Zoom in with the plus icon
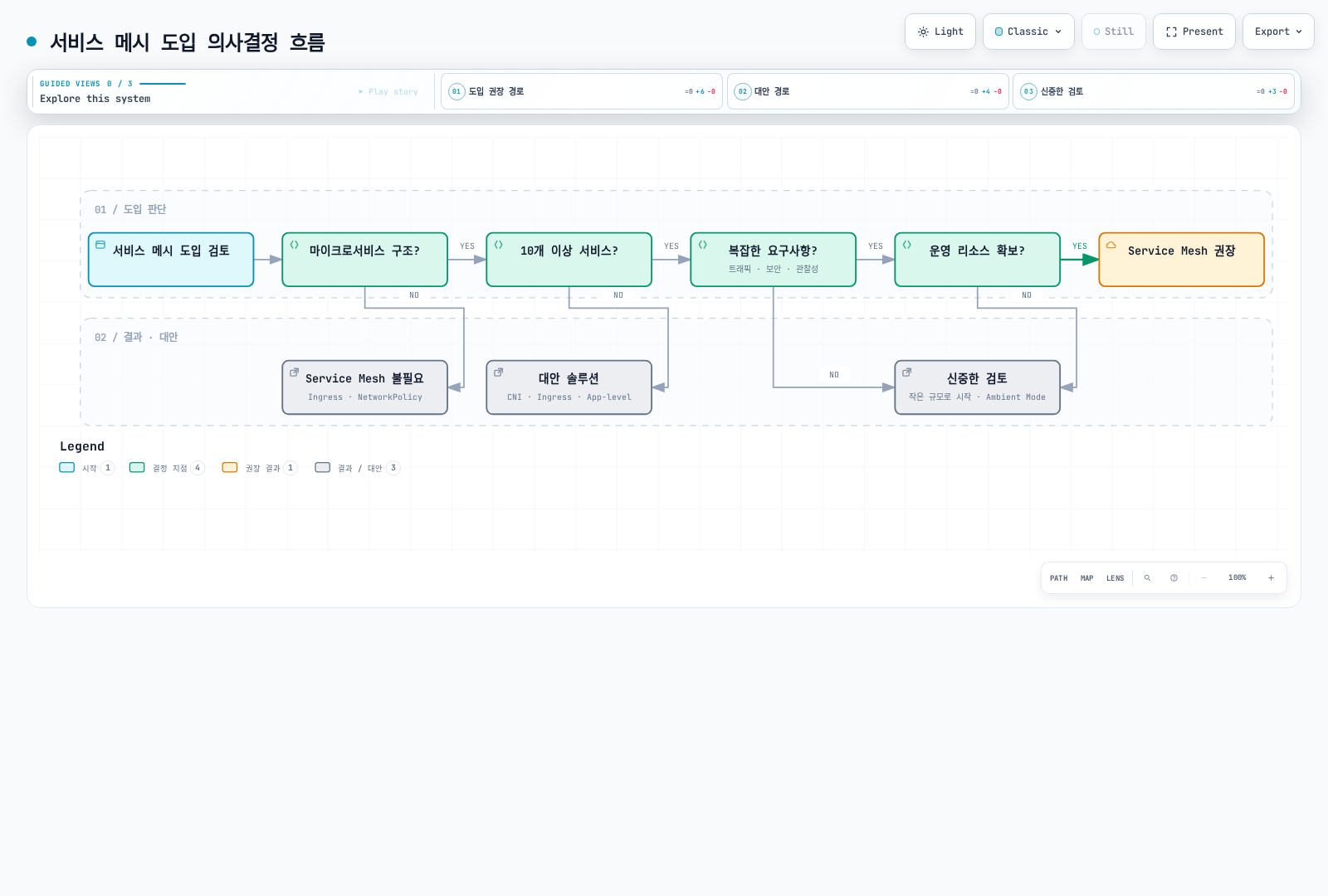This screenshot has width=1328, height=896. click(1271, 578)
